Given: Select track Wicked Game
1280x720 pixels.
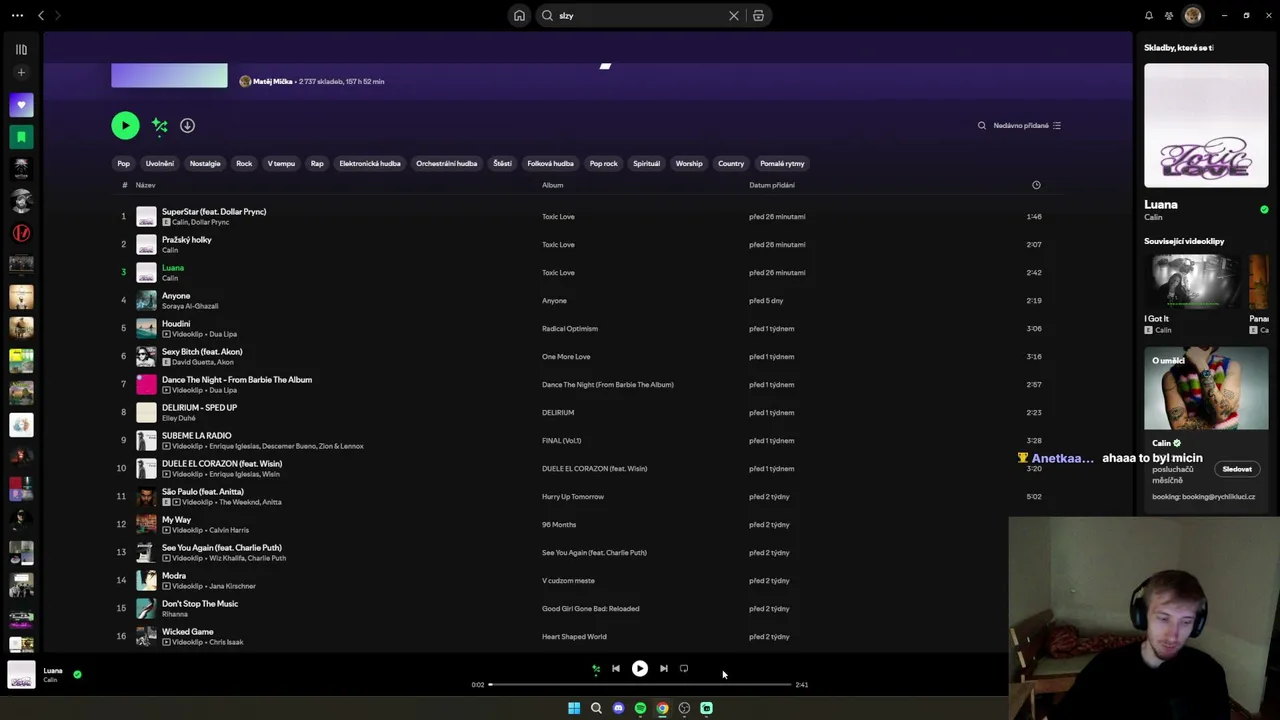Looking at the screenshot, I should [x=188, y=632].
